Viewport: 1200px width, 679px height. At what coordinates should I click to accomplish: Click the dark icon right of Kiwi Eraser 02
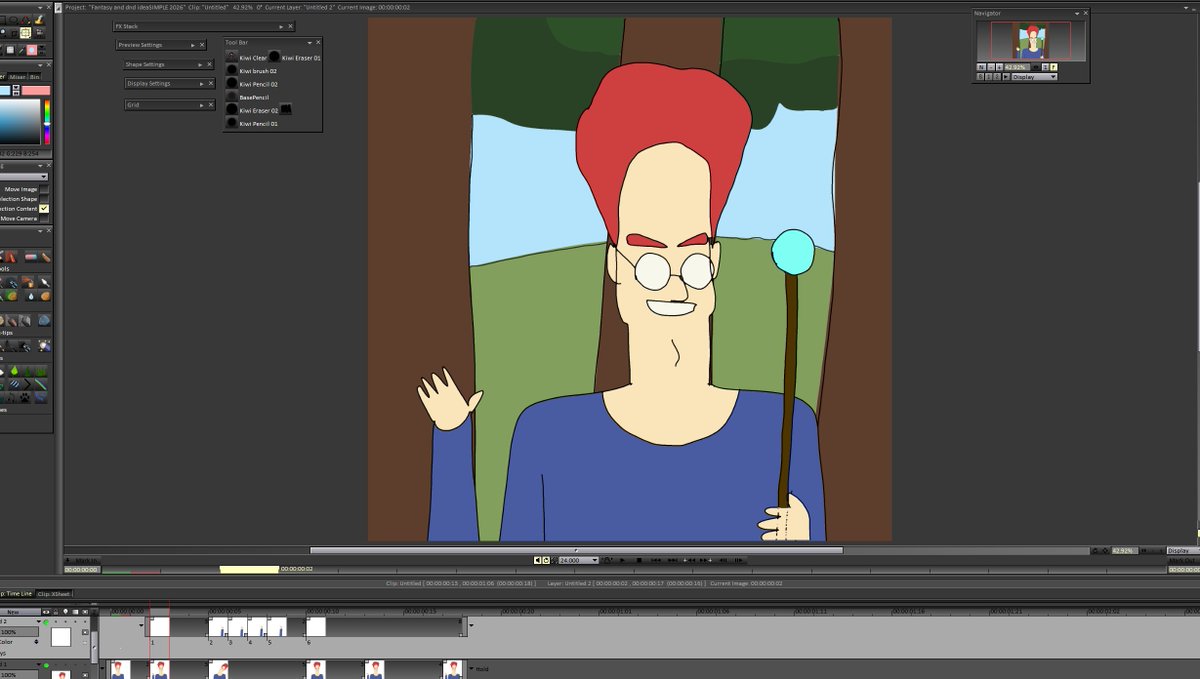[285, 109]
